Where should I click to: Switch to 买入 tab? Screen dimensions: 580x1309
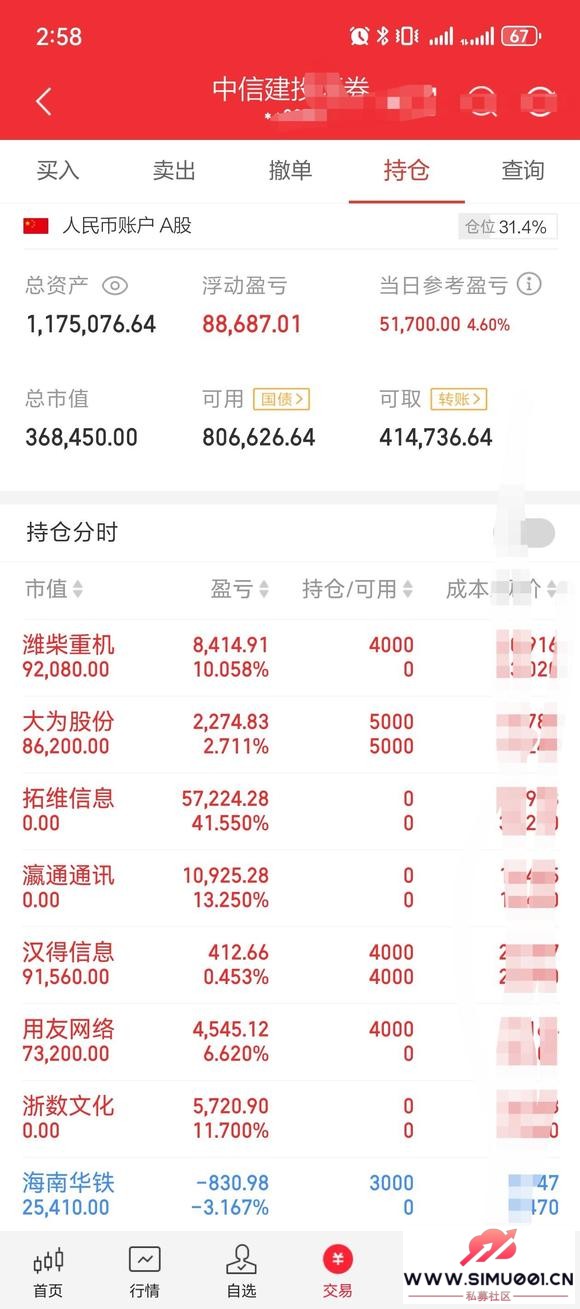coord(58,170)
